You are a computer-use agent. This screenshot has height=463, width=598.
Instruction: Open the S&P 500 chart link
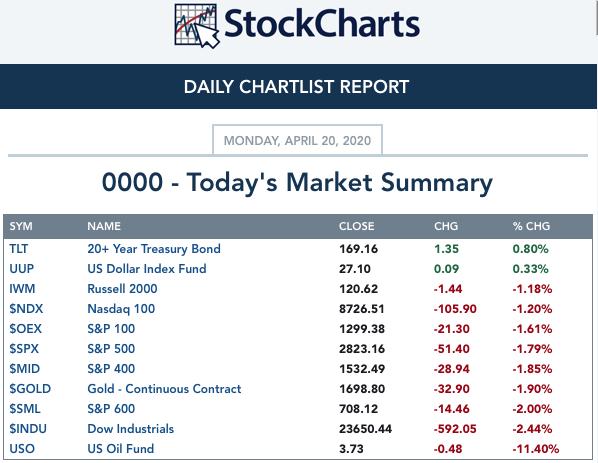click(111, 349)
